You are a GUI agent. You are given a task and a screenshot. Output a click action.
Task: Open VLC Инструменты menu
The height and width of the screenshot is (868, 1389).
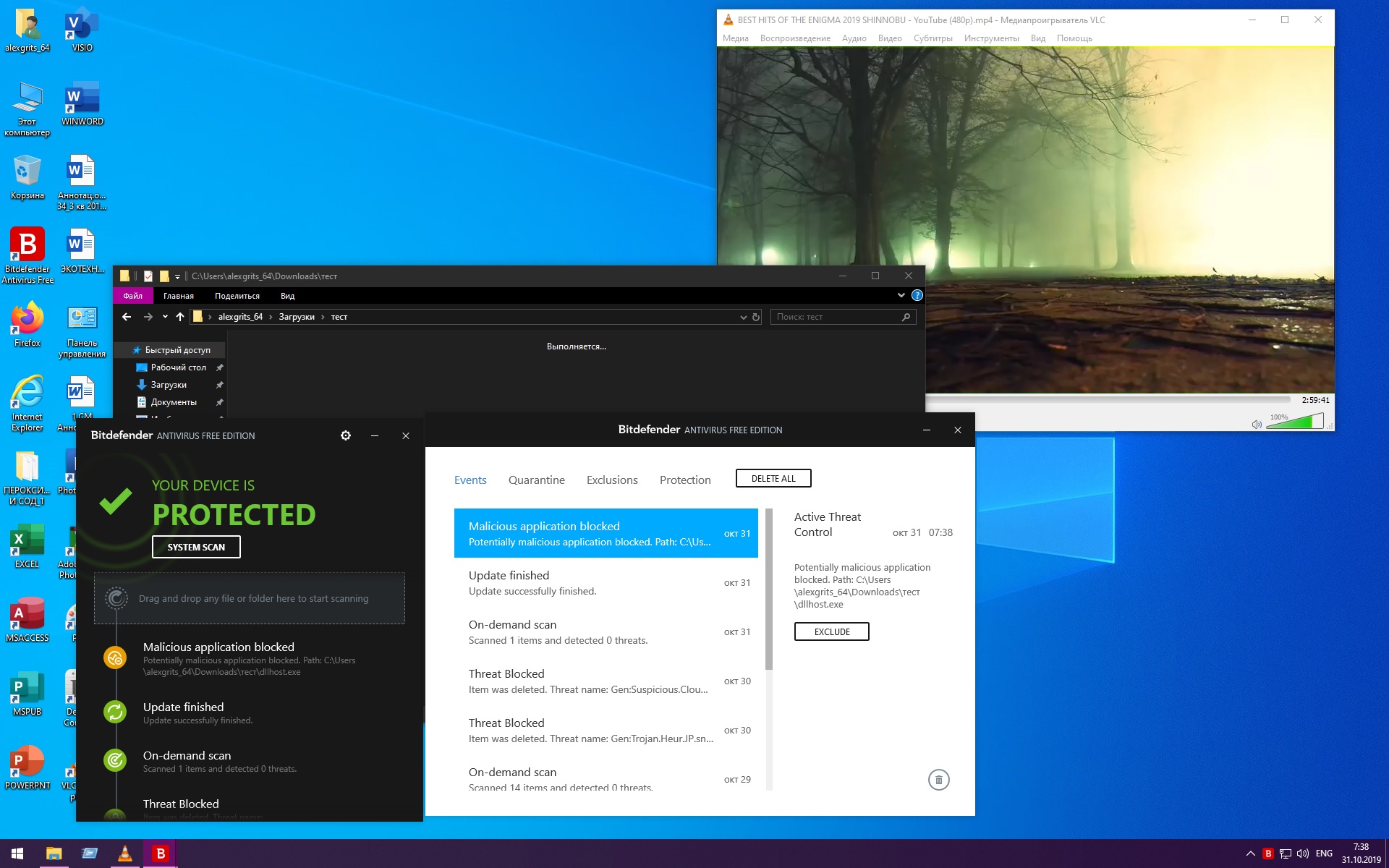pos(991,38)
